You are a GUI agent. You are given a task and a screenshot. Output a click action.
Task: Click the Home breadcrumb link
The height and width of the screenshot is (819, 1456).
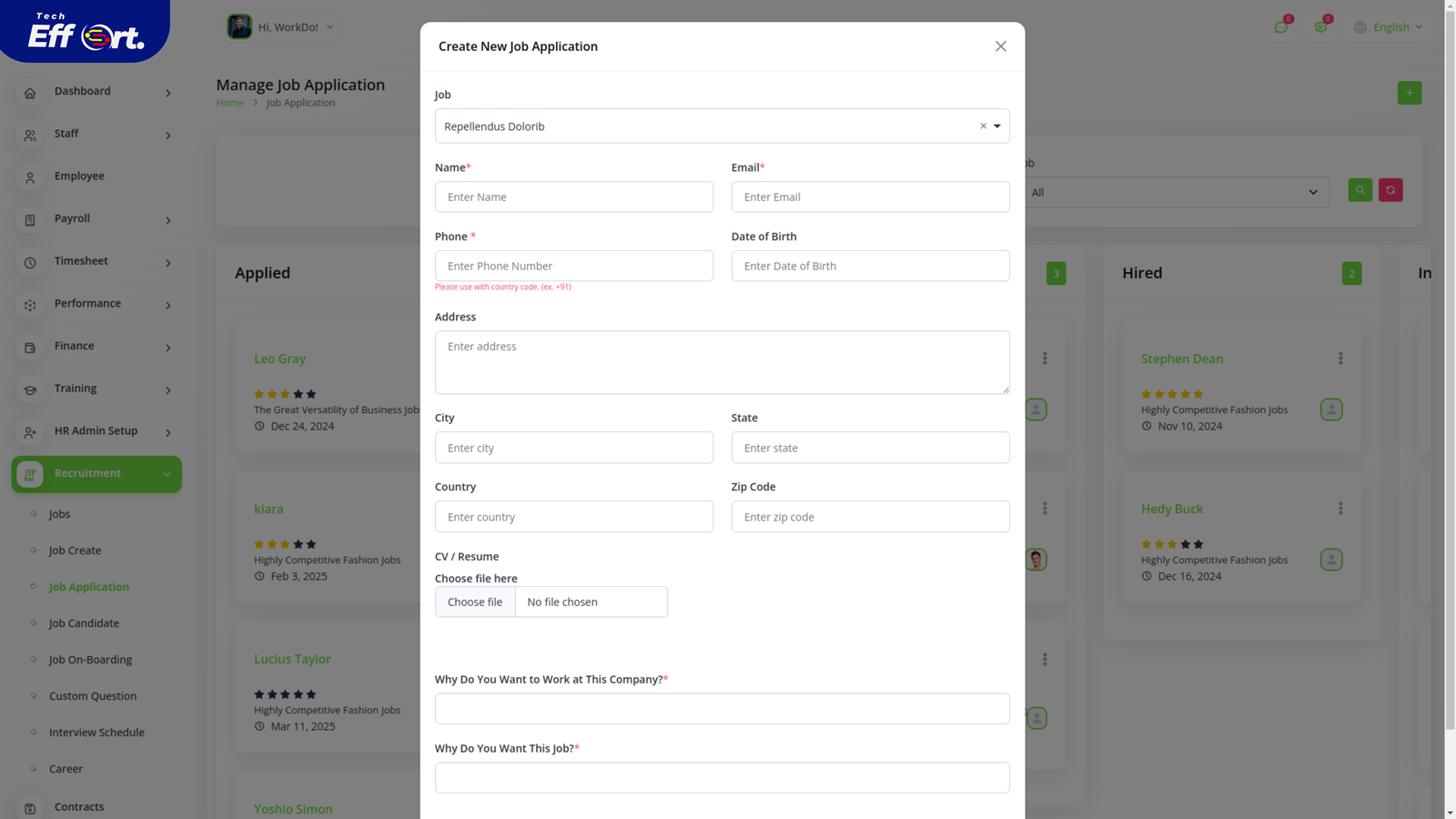229,103
